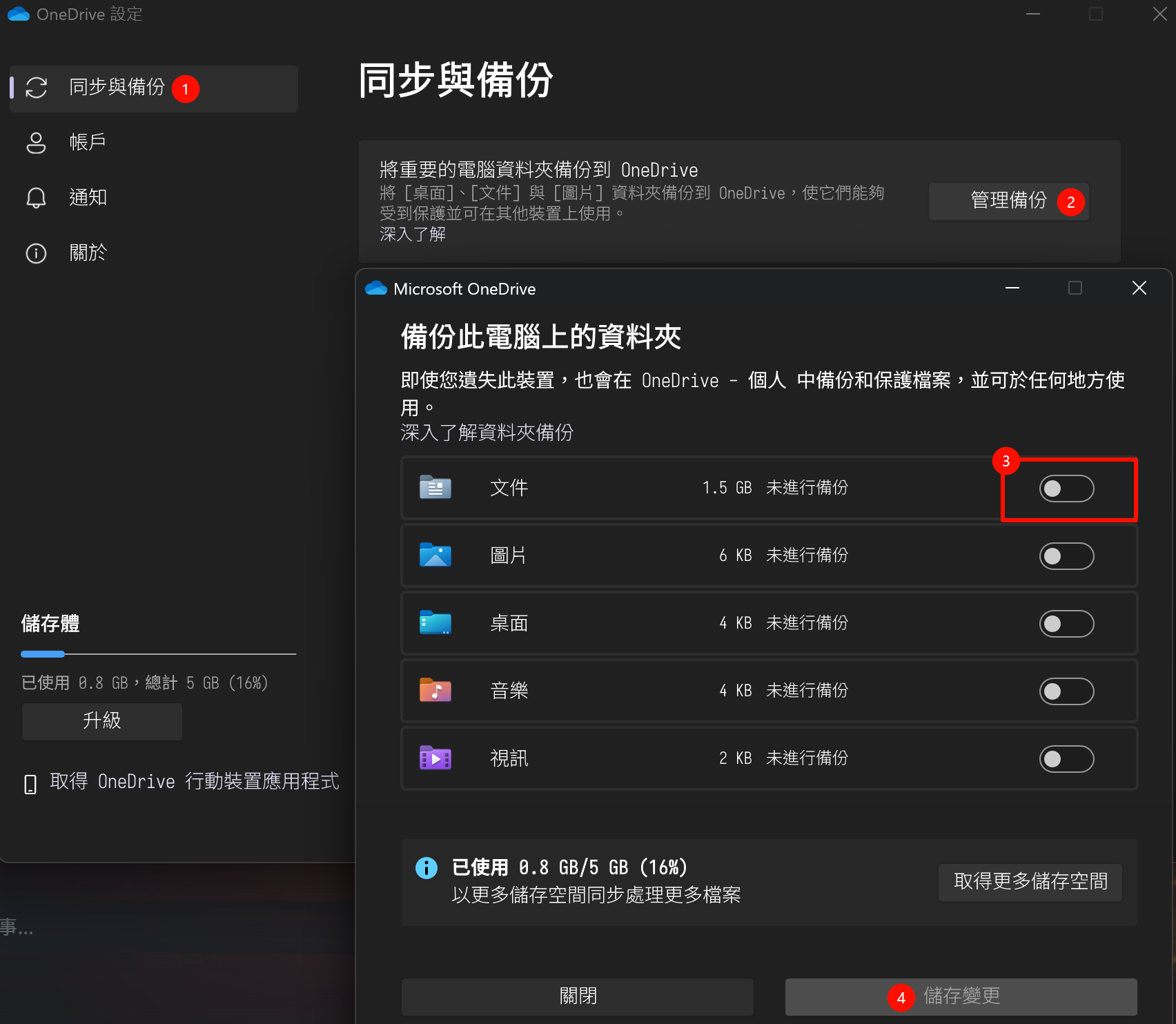Close the Microsoft OneDrive backup dialog

1139,288
